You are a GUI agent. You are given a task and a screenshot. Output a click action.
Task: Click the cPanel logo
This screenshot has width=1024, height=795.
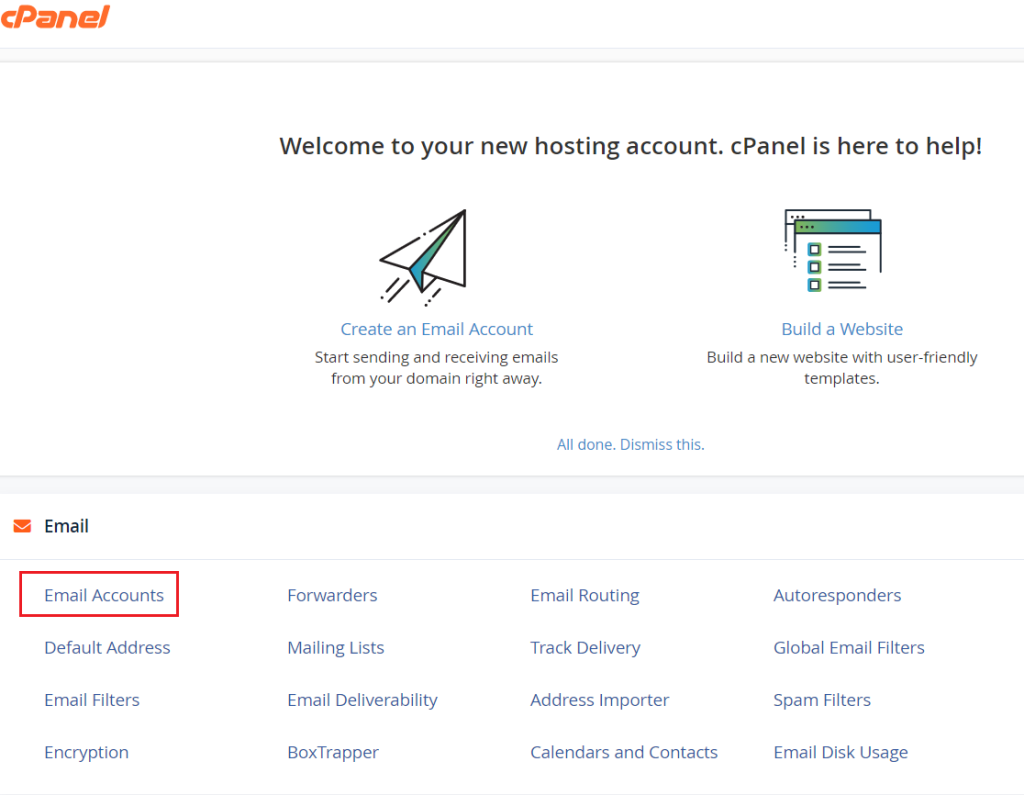55,16
